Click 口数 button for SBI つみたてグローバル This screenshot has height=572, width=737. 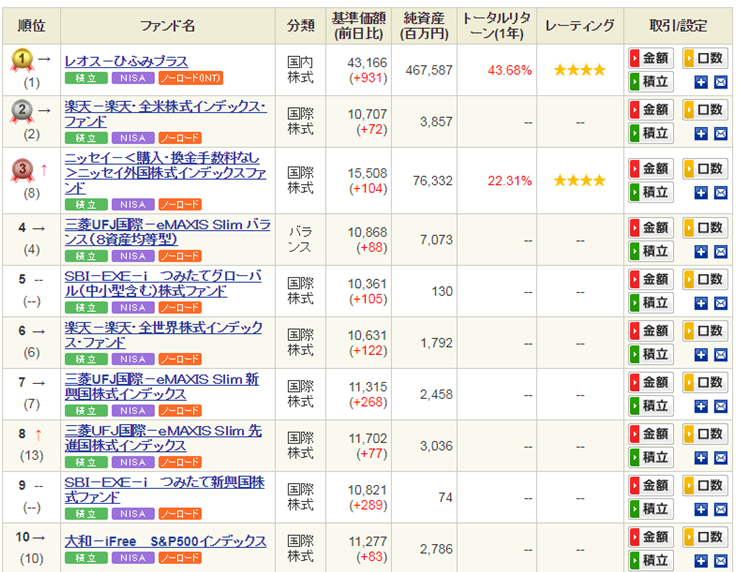tap(705, 279)
